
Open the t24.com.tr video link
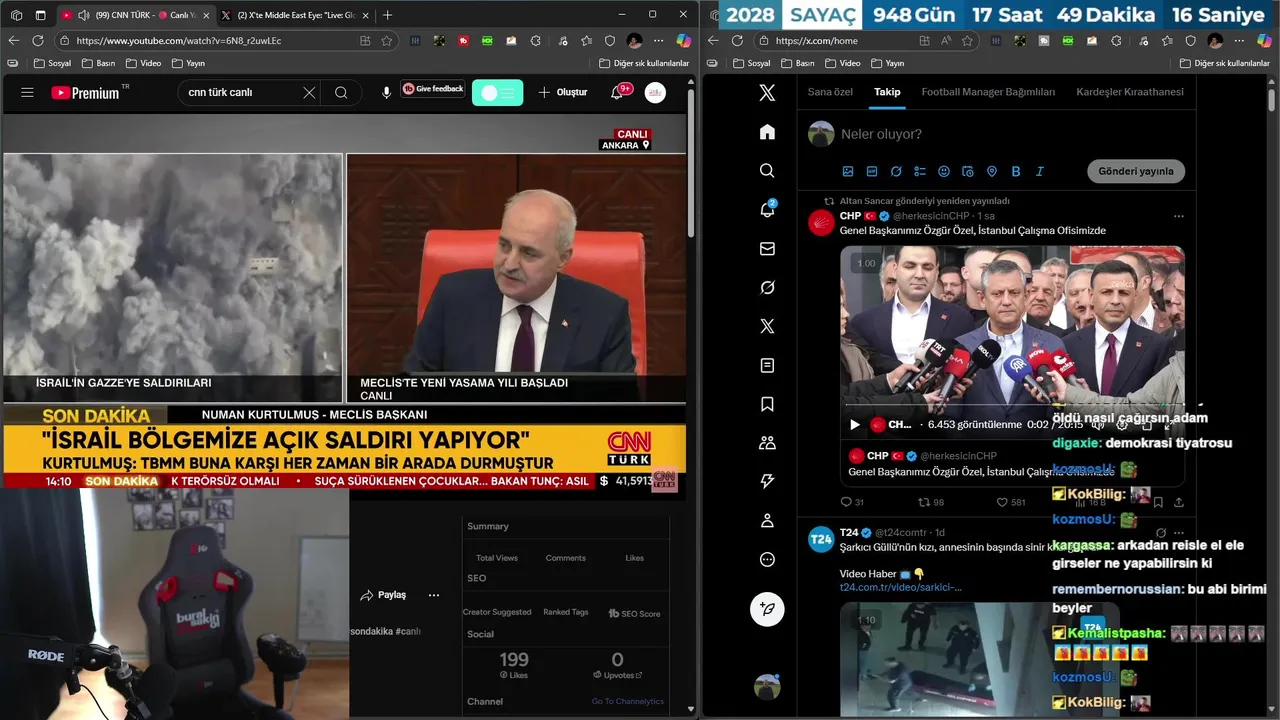(x=900, y=587)
